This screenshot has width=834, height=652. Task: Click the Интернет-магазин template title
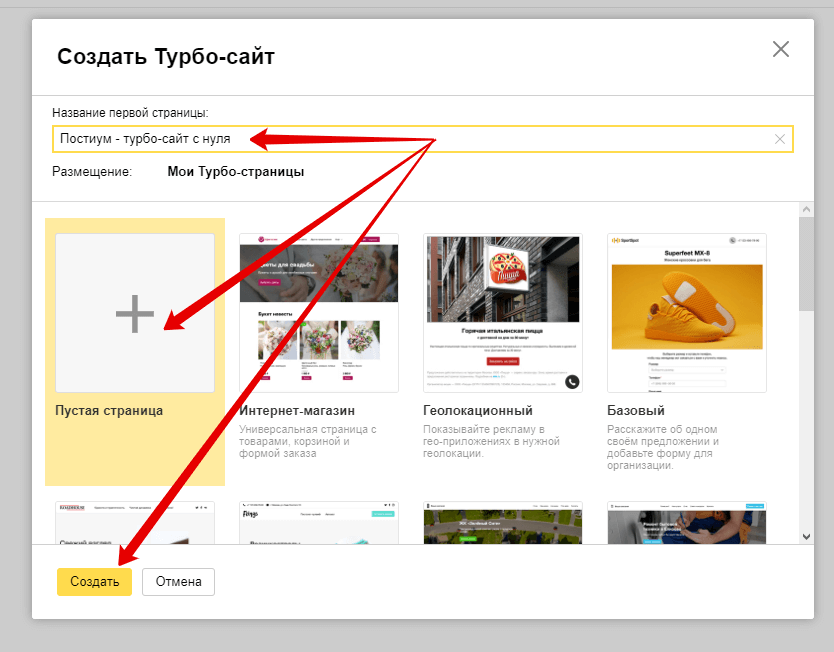297,410
